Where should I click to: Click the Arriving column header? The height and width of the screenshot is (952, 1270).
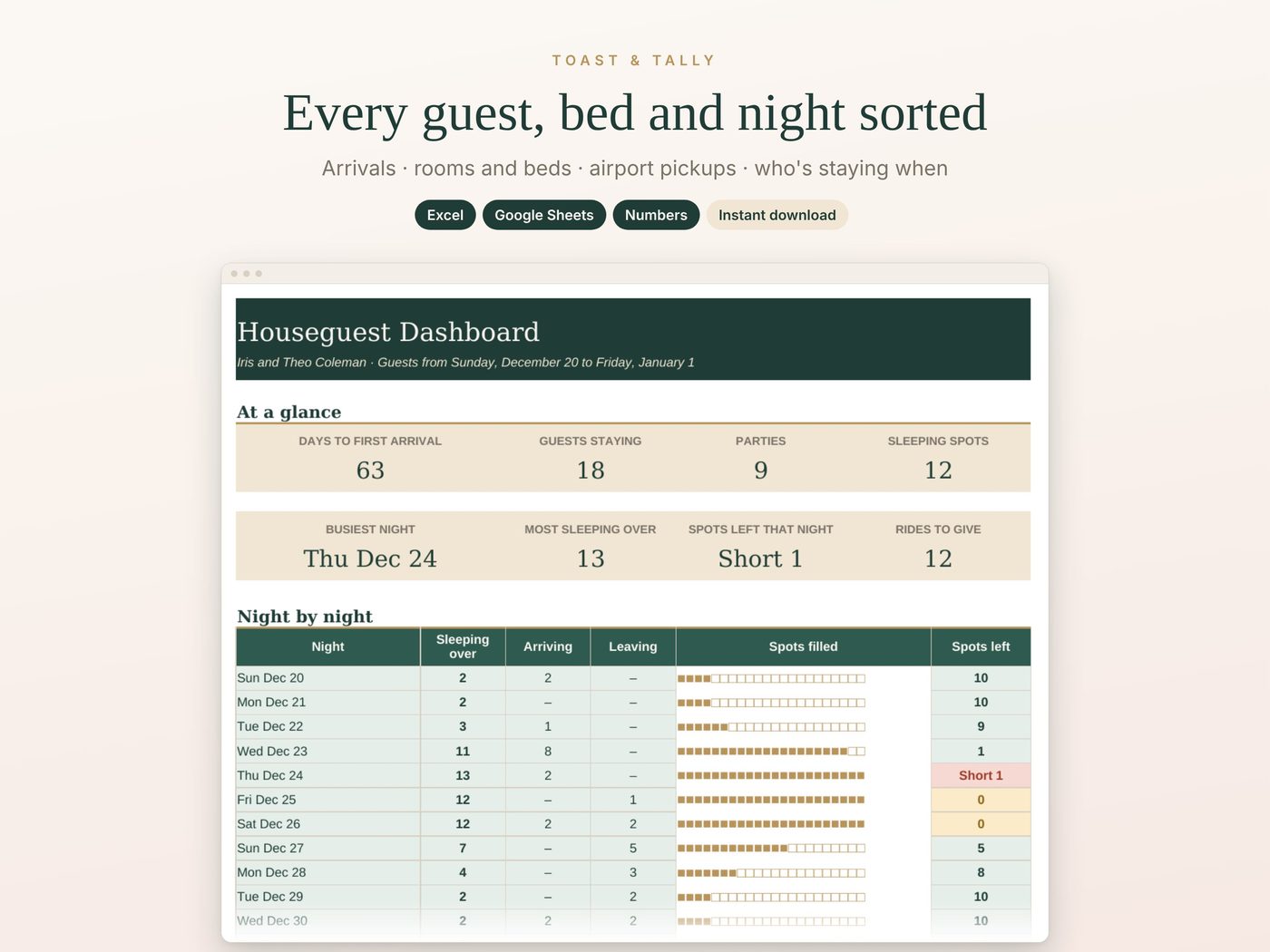[548, 646]
